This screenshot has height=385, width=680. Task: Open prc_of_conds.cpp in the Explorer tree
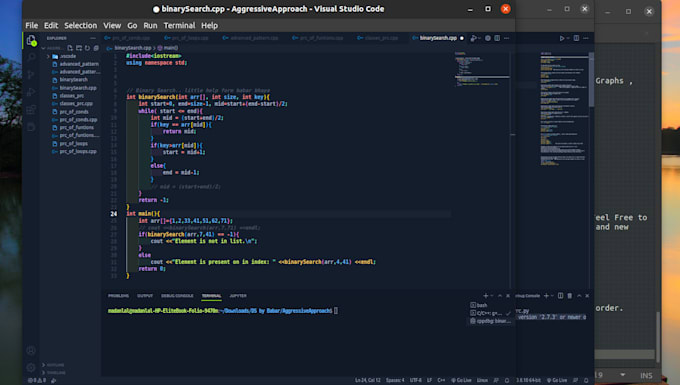pos(78,120)
